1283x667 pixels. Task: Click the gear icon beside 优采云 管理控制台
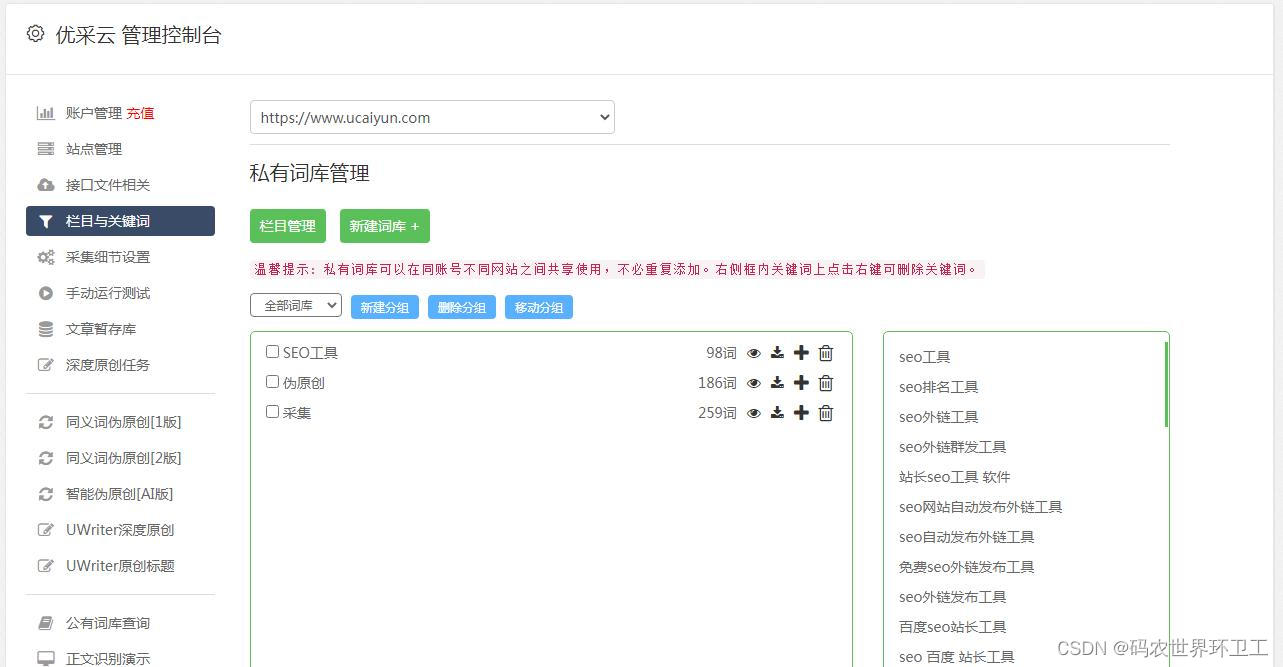click(x=35, y=34)
